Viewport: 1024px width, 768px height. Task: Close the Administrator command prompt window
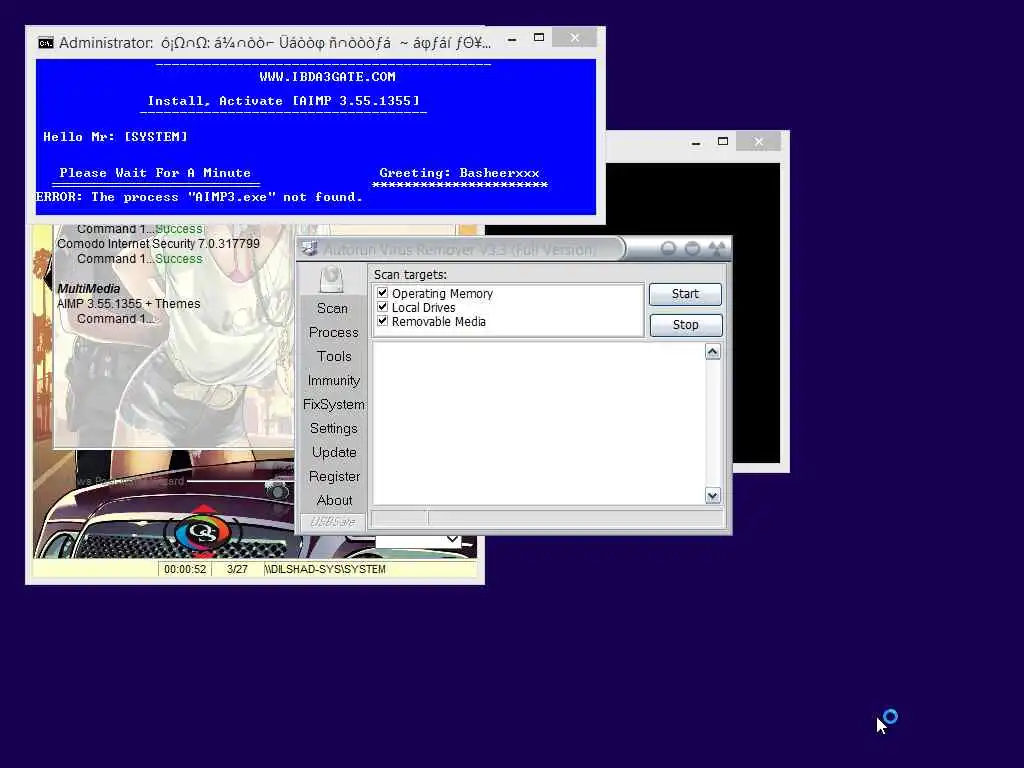(x=574, y=38)
